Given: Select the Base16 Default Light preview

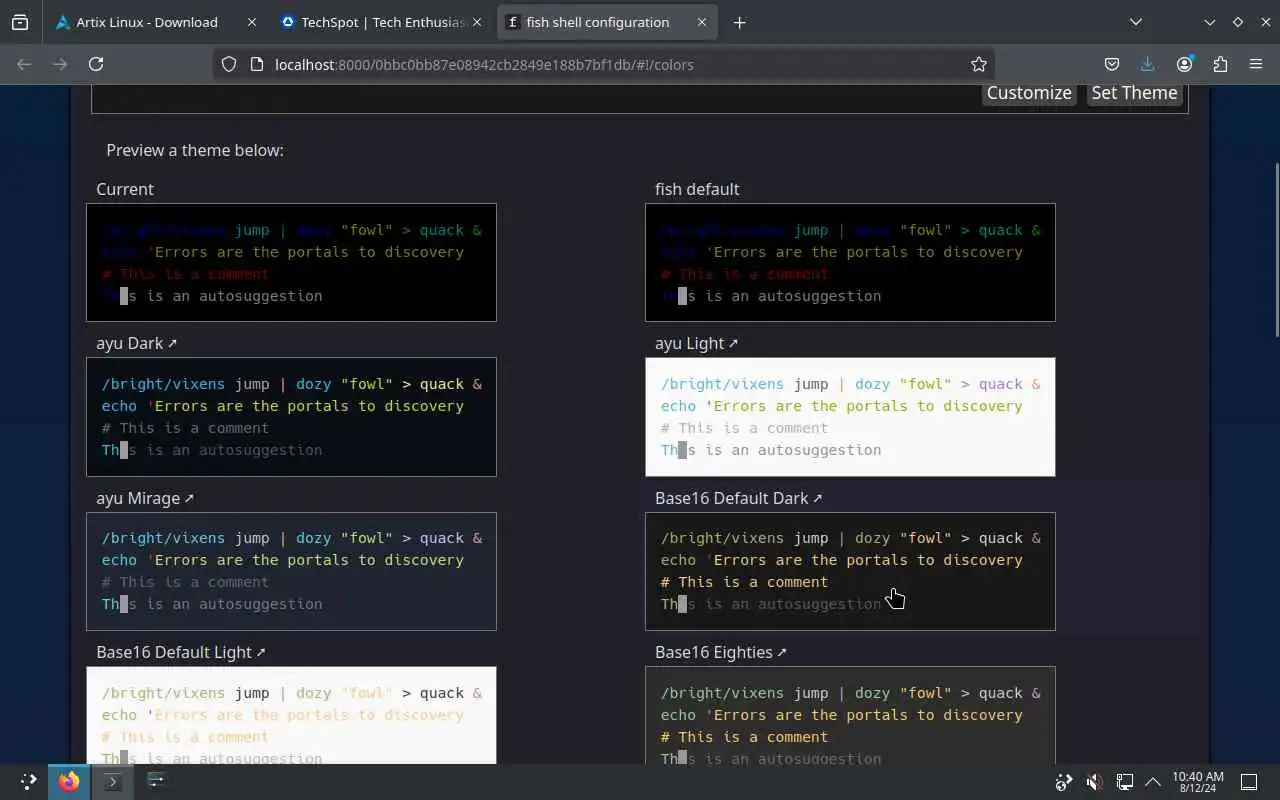Looking at the screenshot, I should pos(291,715).
